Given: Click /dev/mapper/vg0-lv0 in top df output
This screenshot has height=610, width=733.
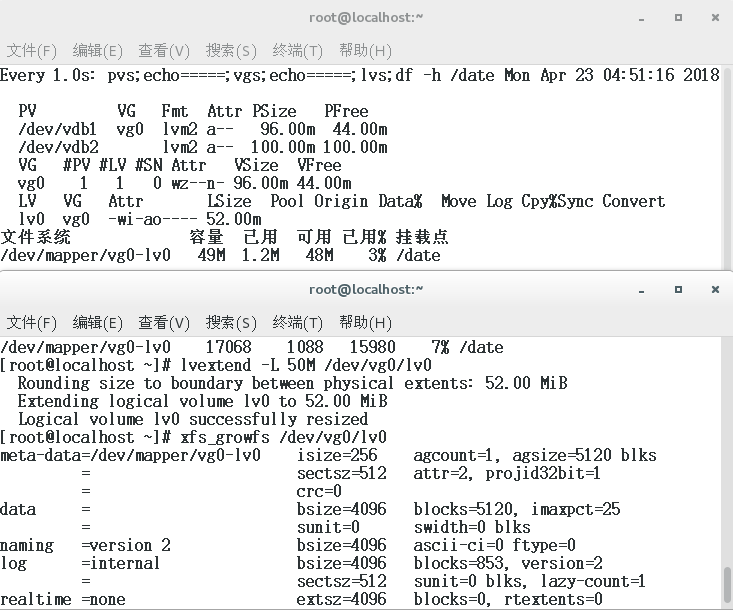Looking at the screenshot, I should point(86,256).
